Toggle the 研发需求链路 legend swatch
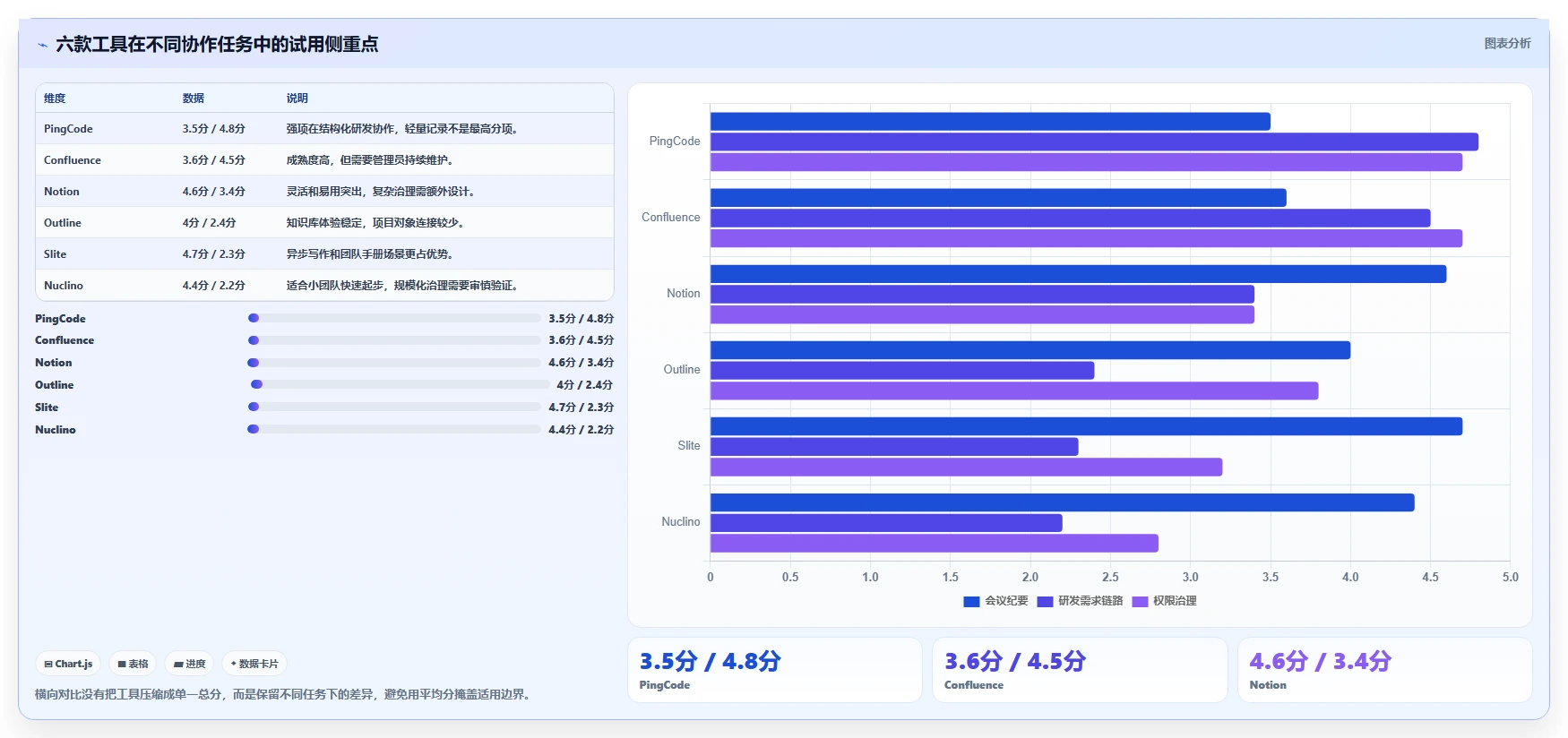The image size is (1568, 738). [1045, 602]
